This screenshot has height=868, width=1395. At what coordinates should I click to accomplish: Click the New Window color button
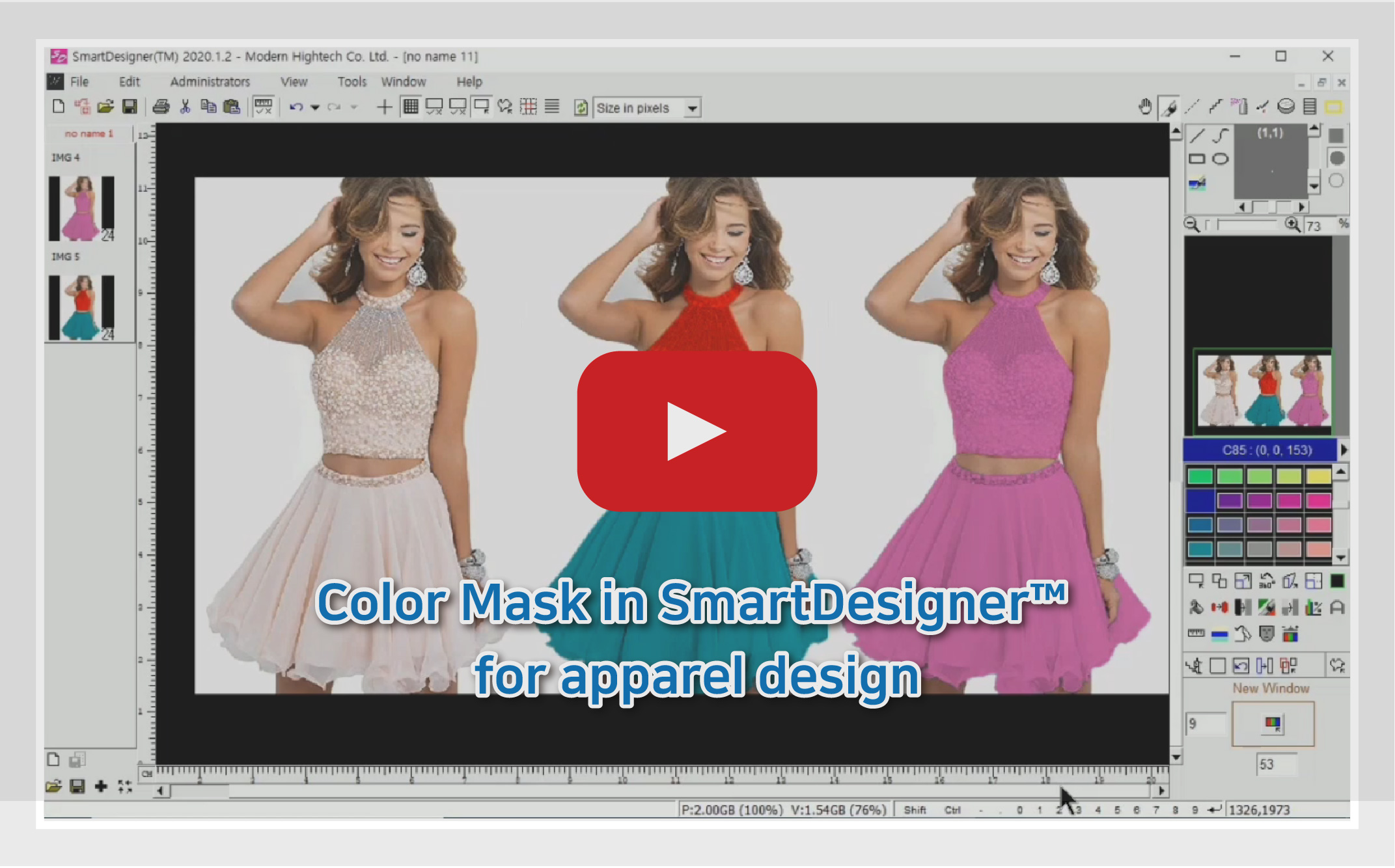[x=1273, y=724]
